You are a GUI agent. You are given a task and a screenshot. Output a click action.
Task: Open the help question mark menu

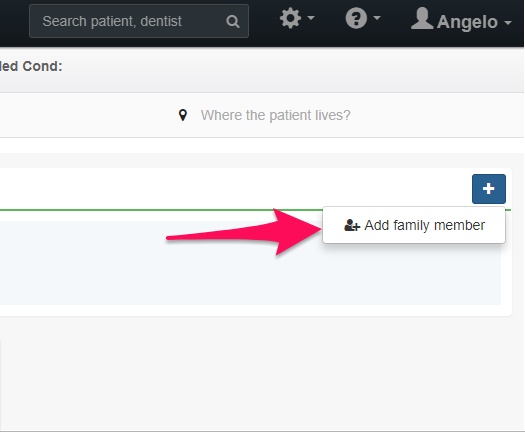click(356, 18)
